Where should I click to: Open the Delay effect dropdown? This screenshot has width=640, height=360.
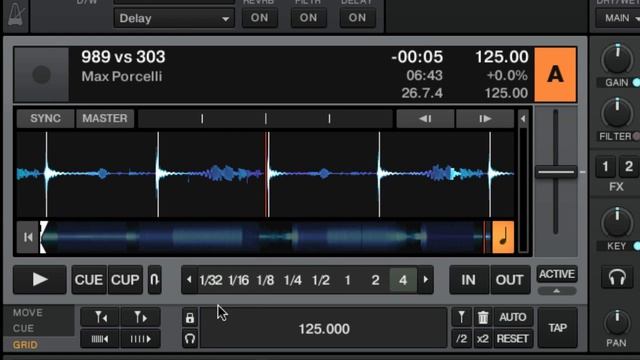coord(174,18)
